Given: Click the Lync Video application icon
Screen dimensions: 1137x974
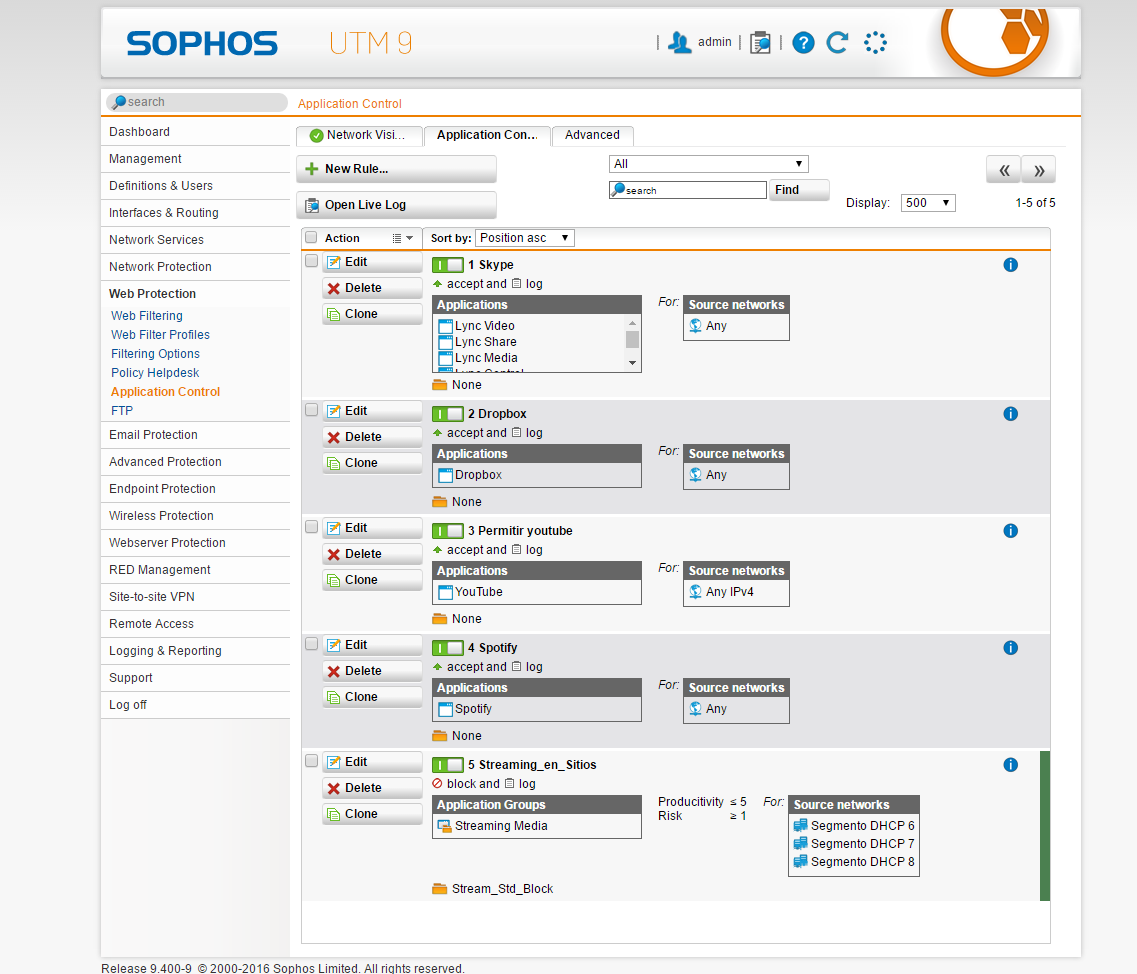Looking at the screenshot, I should tap(445, 326).
